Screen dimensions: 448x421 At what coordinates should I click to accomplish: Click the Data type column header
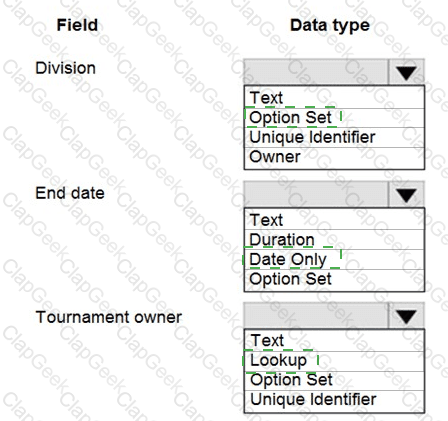click(330, 26)
